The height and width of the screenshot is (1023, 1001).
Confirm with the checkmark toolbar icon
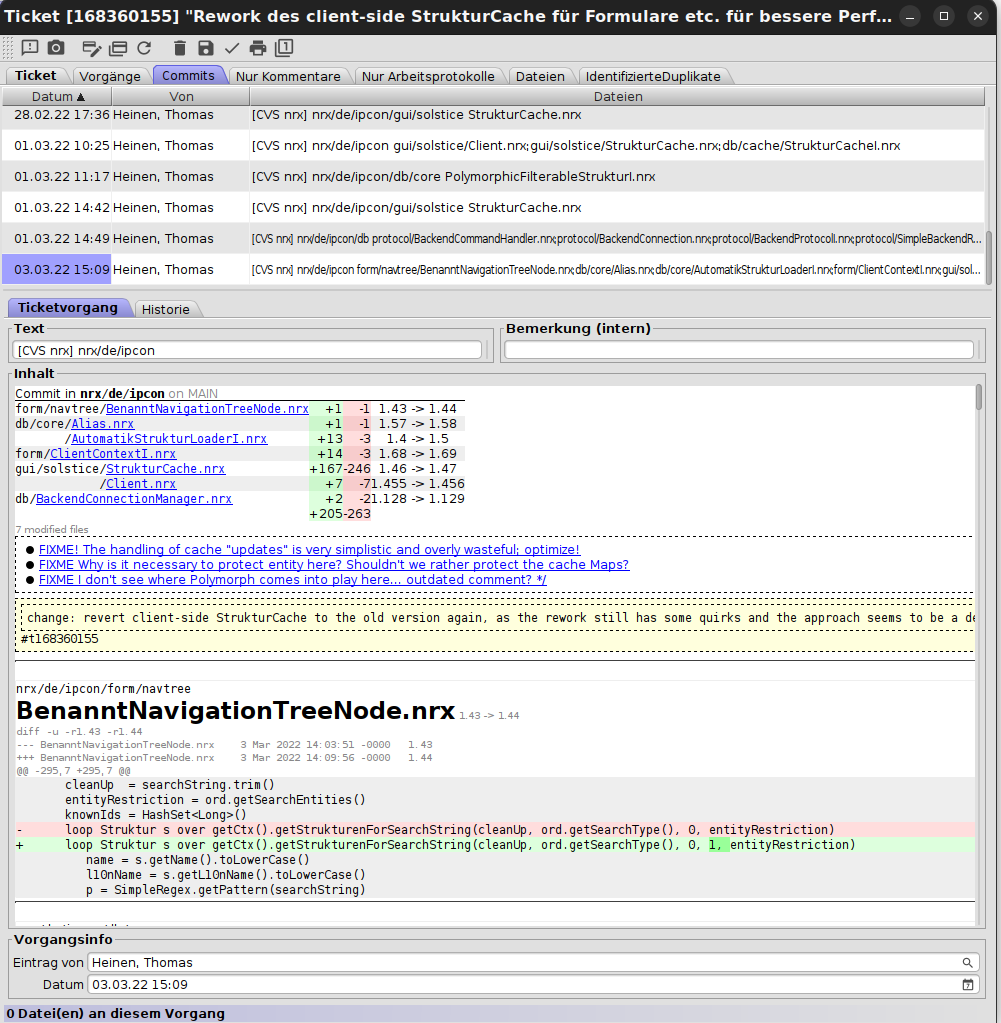point(231,47)
